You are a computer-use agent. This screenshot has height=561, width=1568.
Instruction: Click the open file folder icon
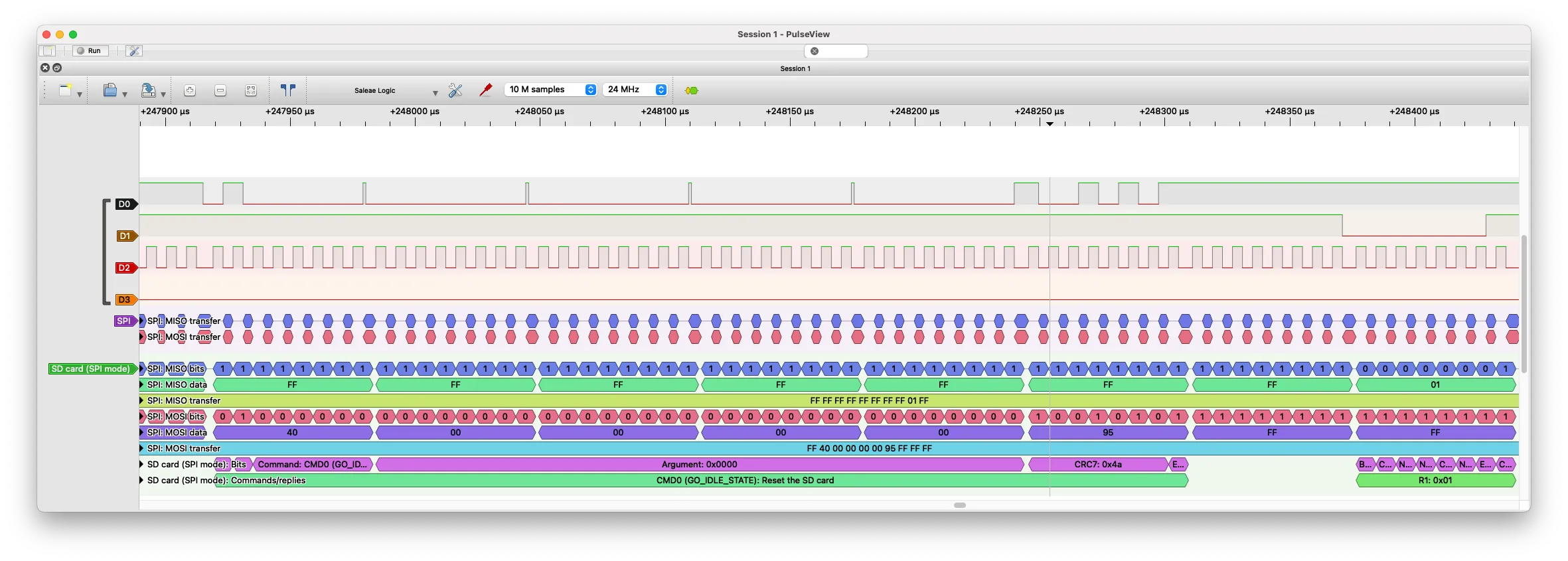(x=110, y=90)
